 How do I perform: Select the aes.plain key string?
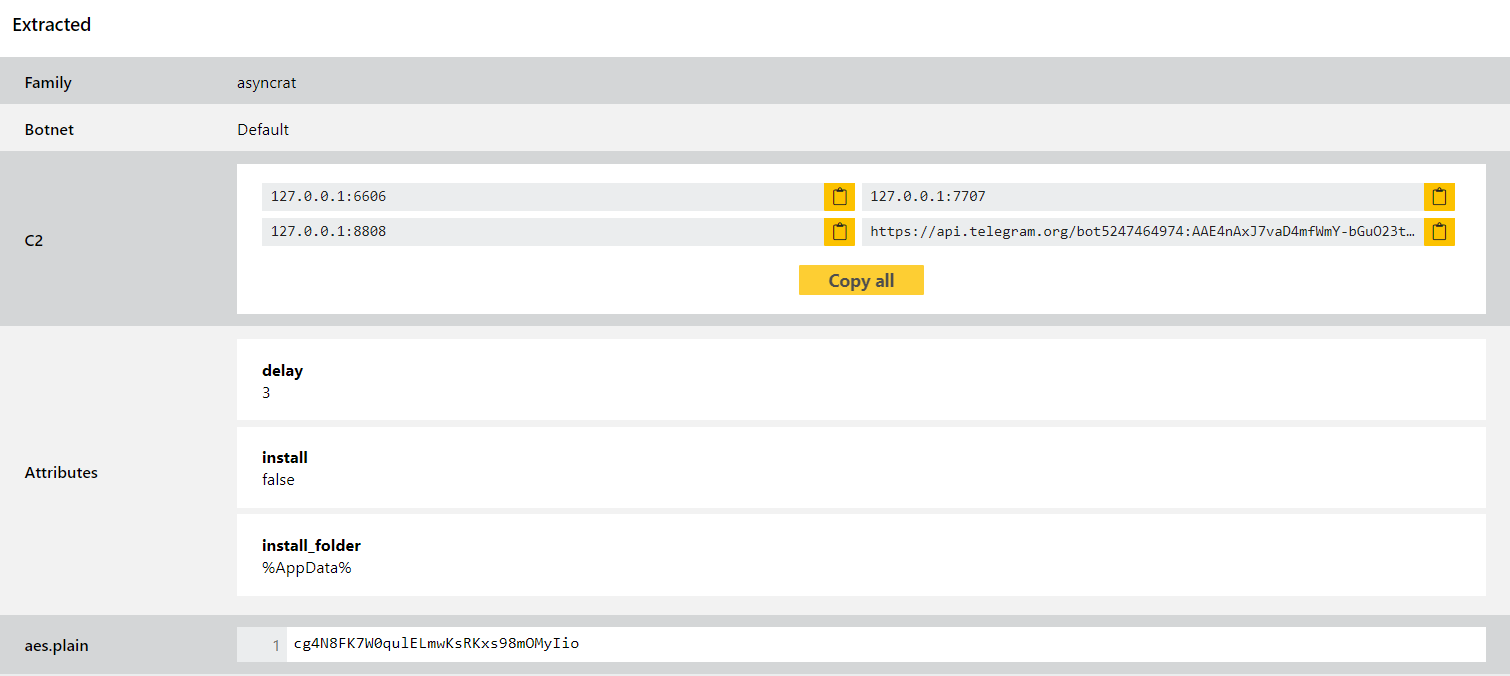[x=436, y=644]
